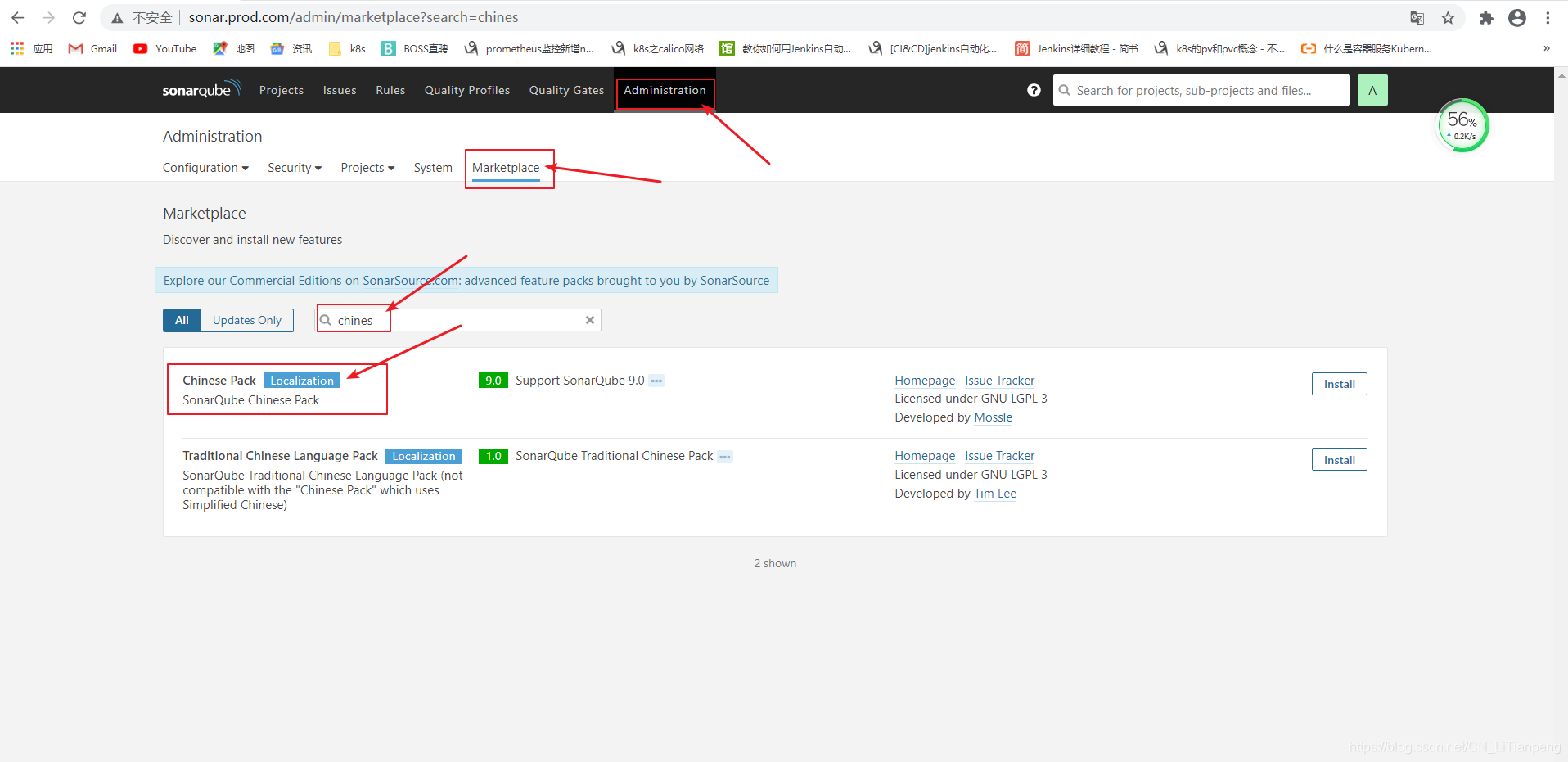The image size is (1568, 762).
Task: Expand the Security dropdown
Action: (x=295, y=168)
